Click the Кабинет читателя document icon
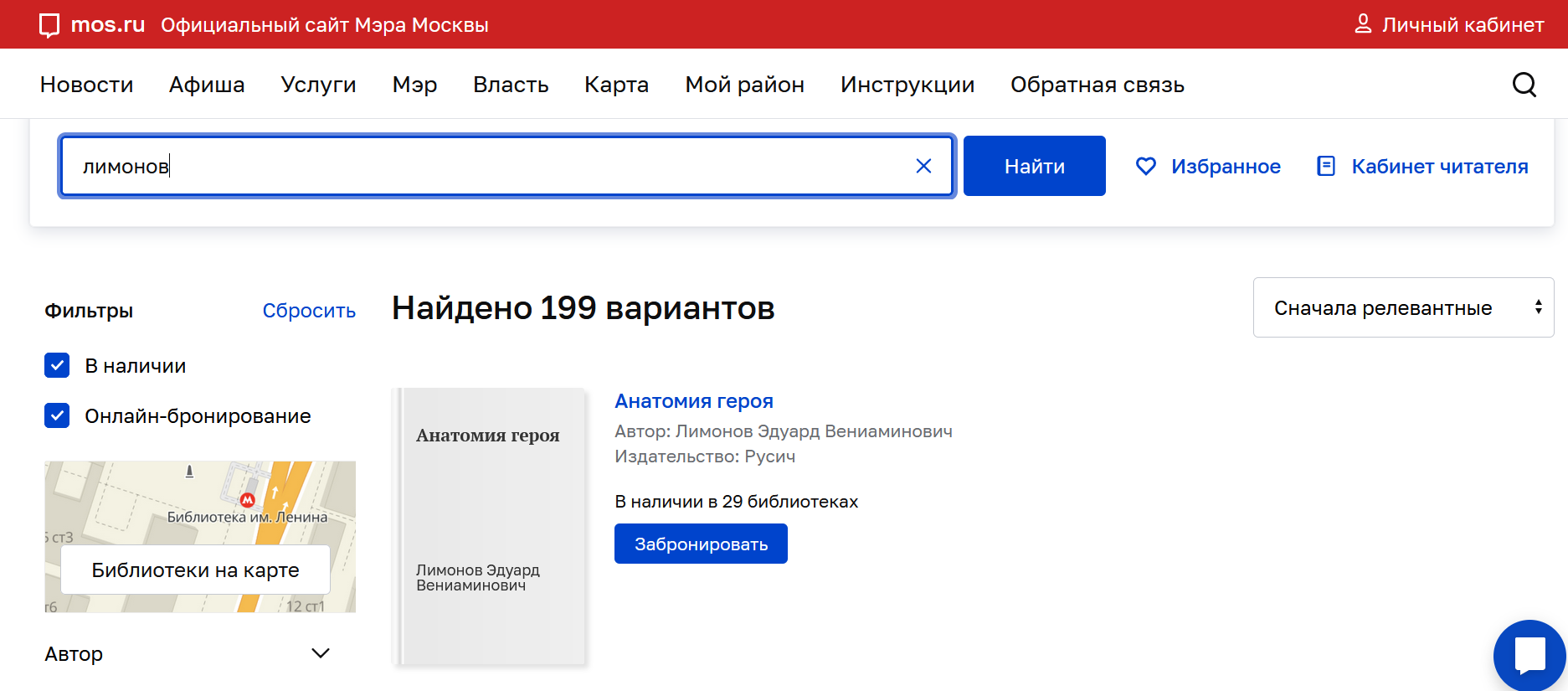This screenshot has height=691, width=1568. pos(1326,166)
